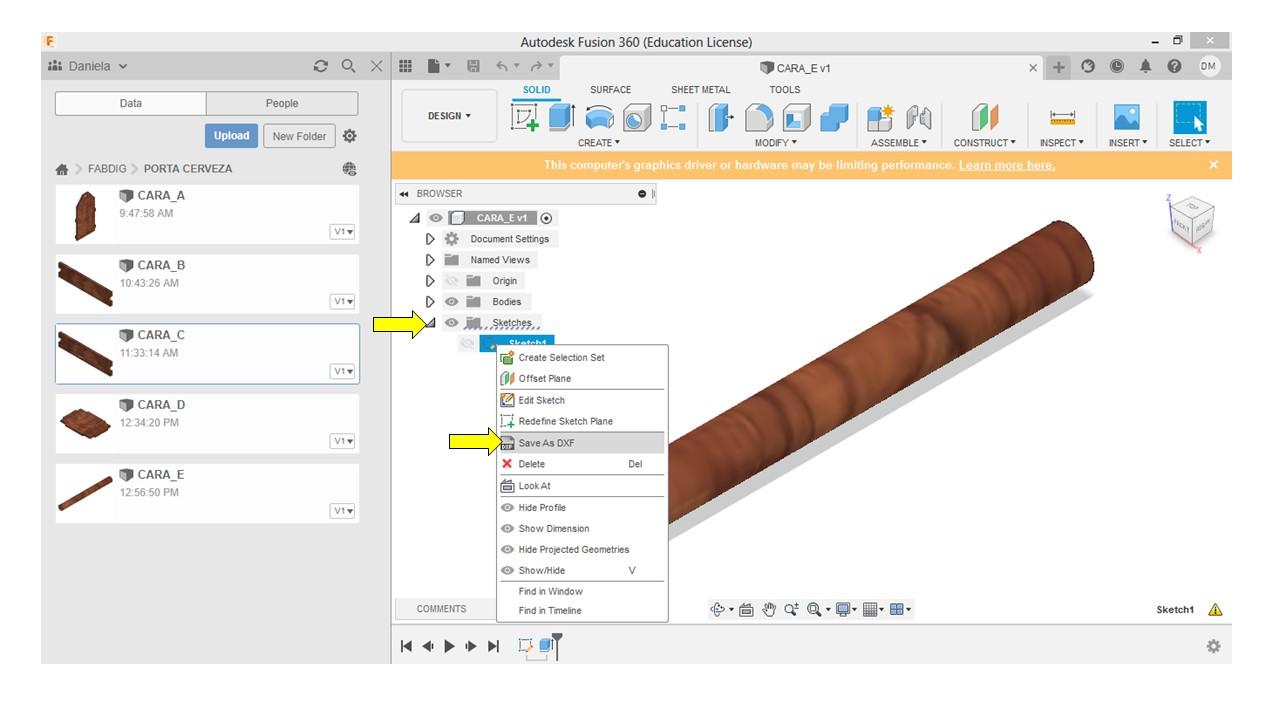Open data panel settings gear
1280x720 pixels.
(349, 136)
